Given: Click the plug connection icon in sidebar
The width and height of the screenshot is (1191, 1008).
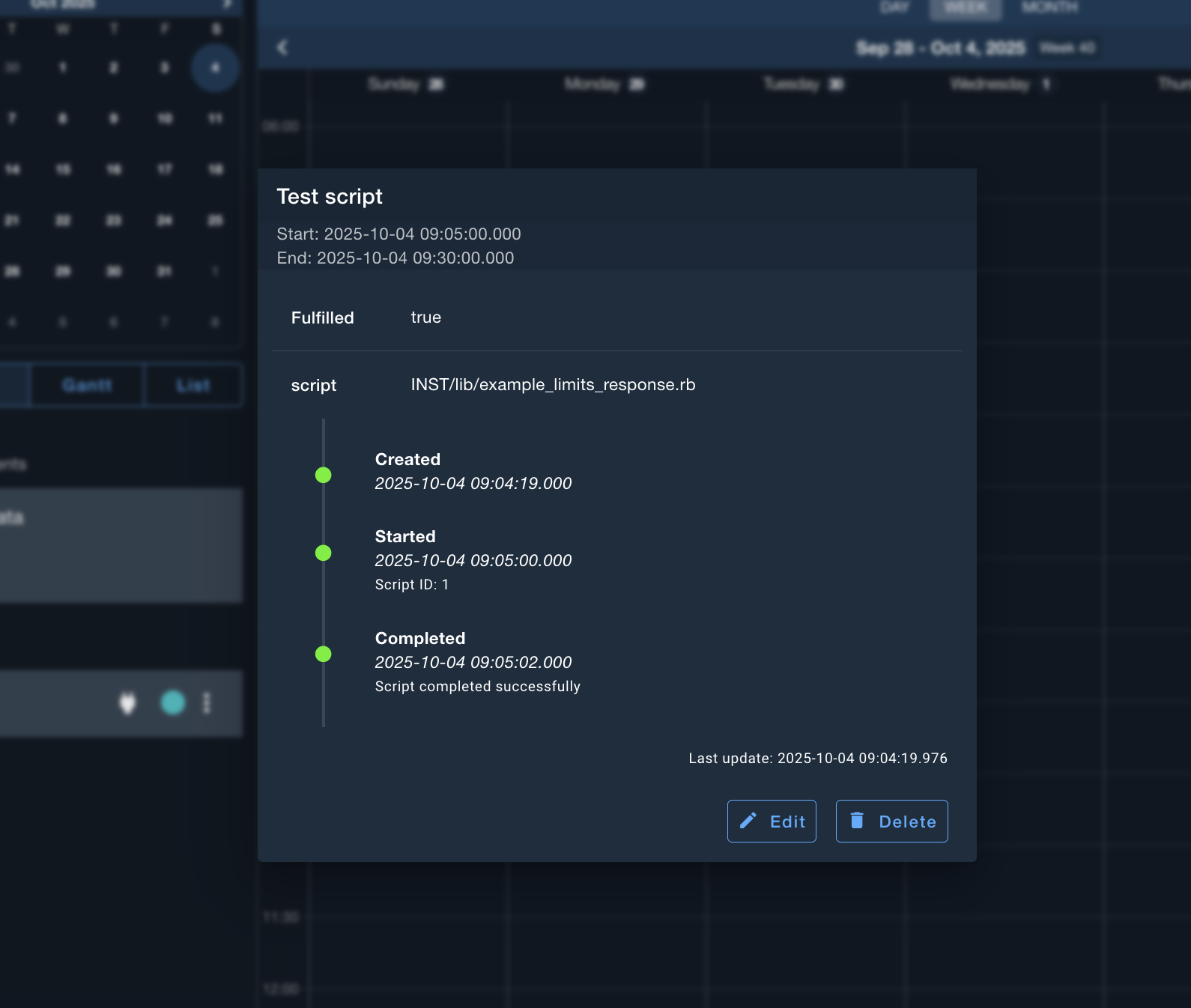Looking at the screenshot, I should point(127,703).
